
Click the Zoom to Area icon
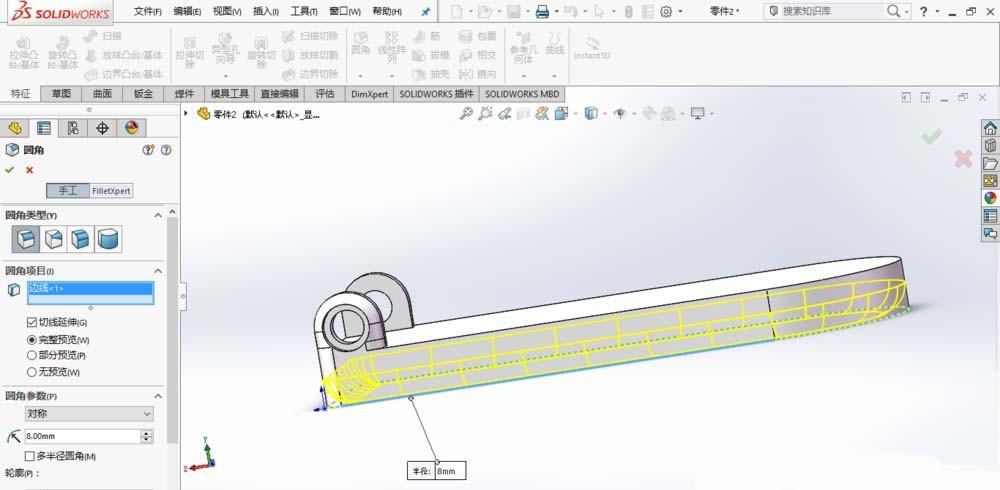(x=485, y=114)
